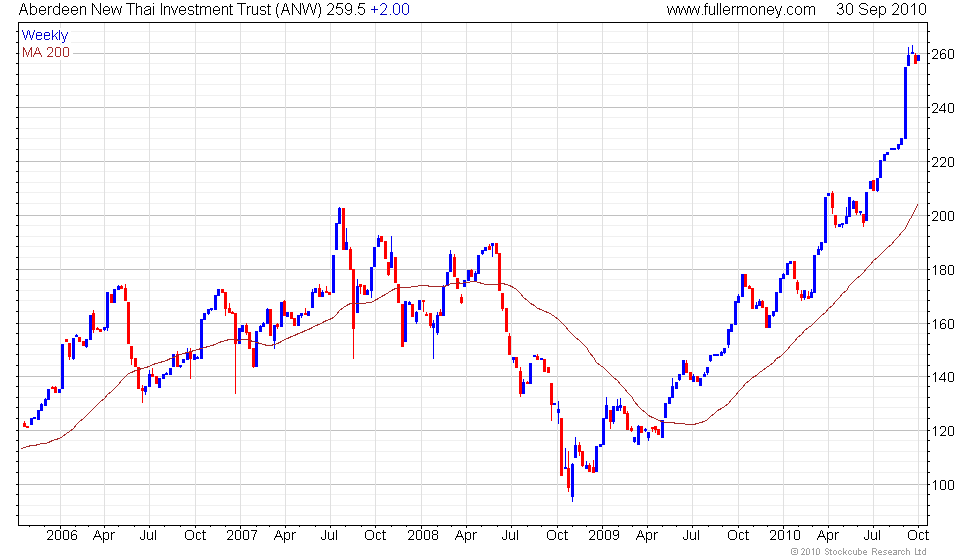980x560 pixels.
Task: Click the 260 price axis label
Action: [x=943, y=54]
